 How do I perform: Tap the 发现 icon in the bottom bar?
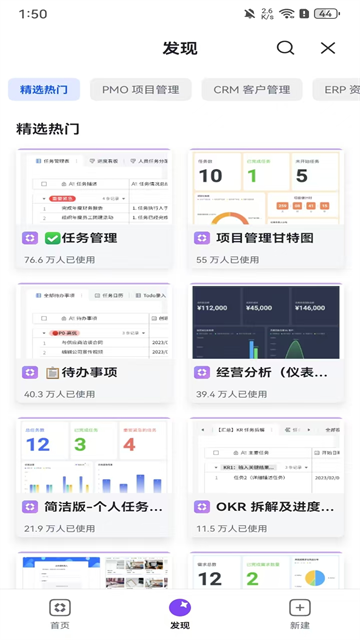(180, 607)
